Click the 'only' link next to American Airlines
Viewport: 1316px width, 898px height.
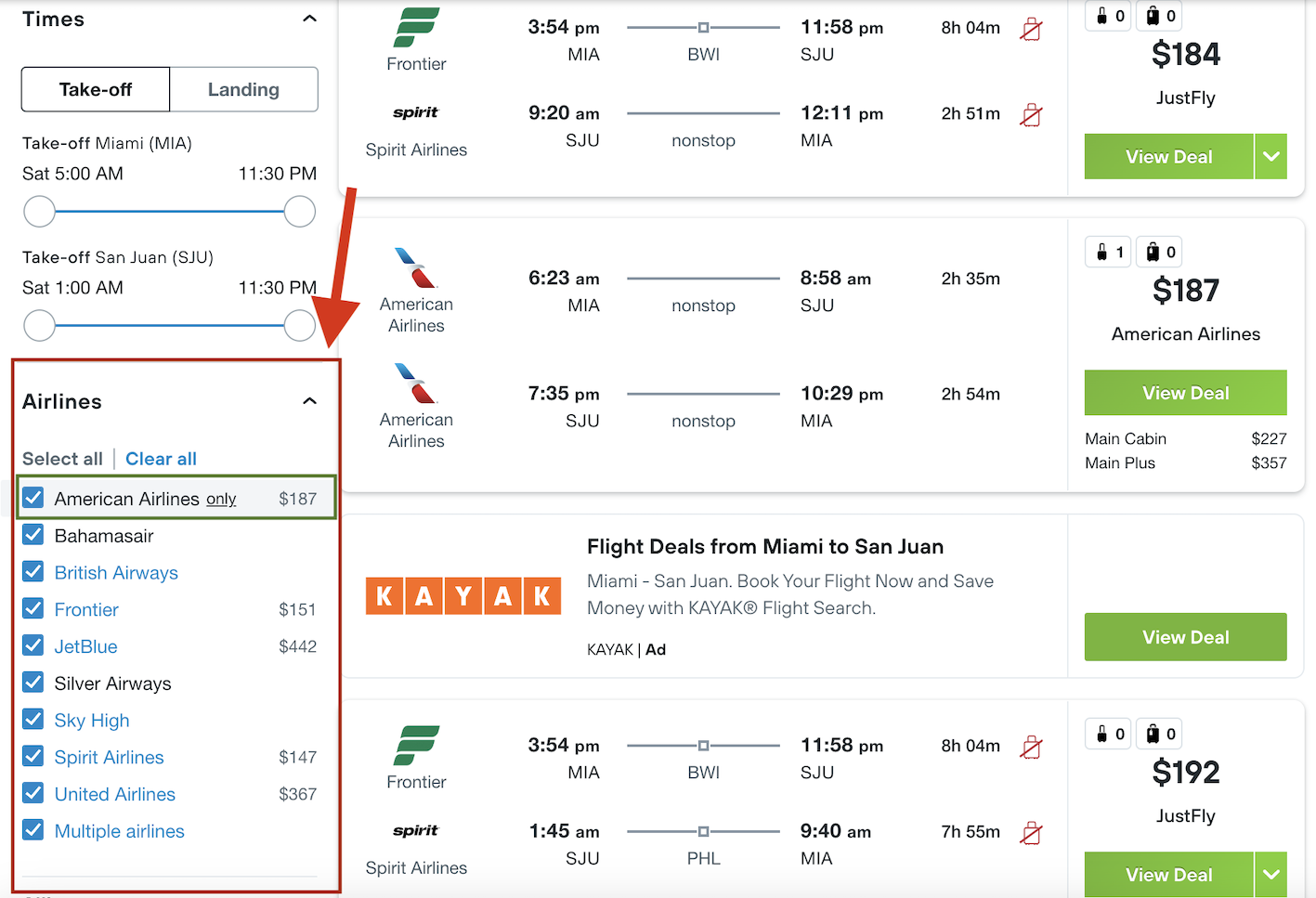221,499
